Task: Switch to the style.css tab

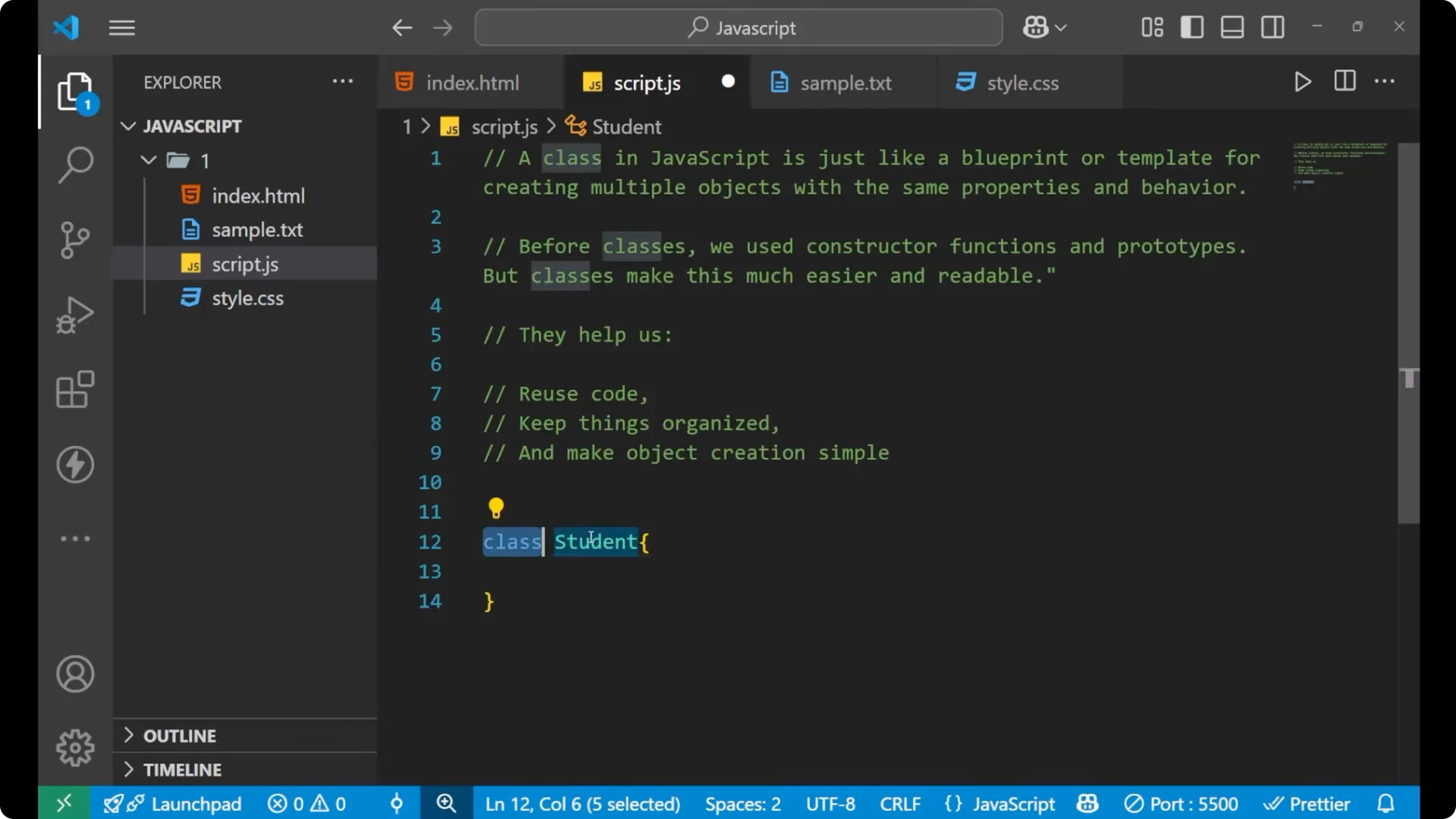Action: [x=1024, y=83]
